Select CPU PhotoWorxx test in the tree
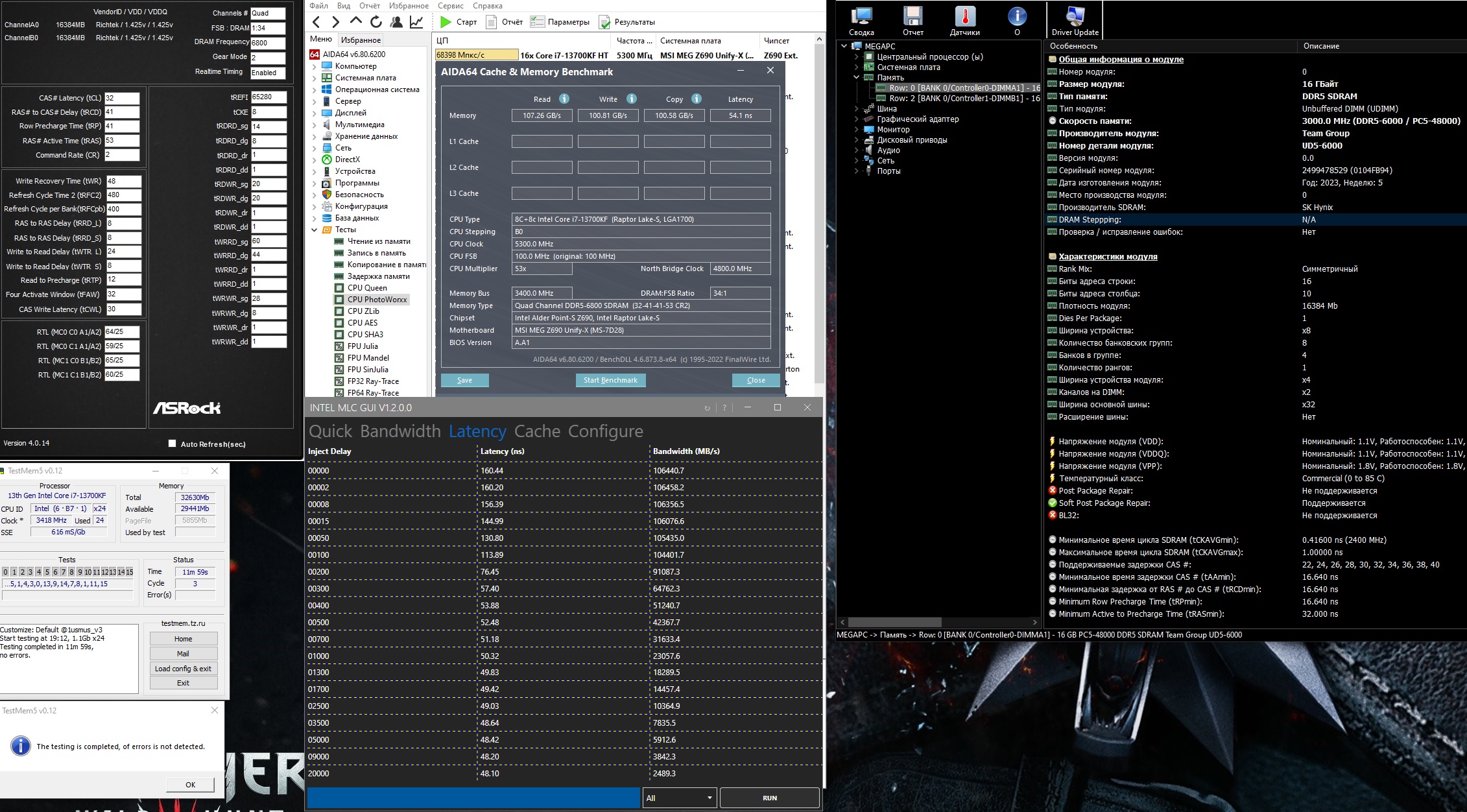The width and height of the screenshot is (1467, 812). click(377, 300)
